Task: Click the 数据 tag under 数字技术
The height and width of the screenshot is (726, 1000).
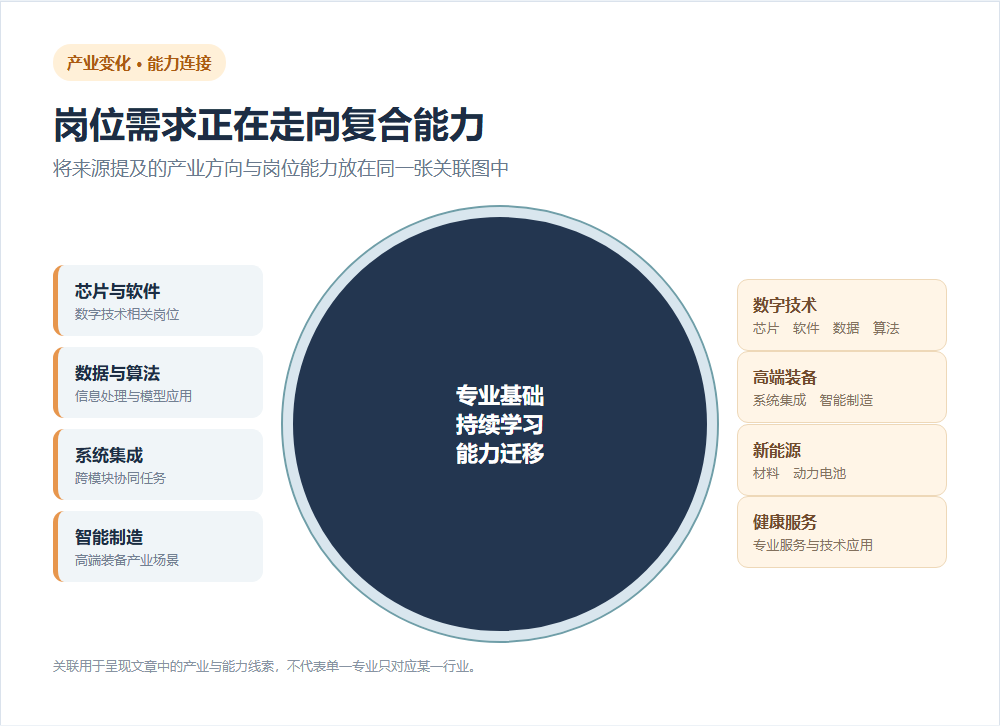Action: click(x=846, y=328)
